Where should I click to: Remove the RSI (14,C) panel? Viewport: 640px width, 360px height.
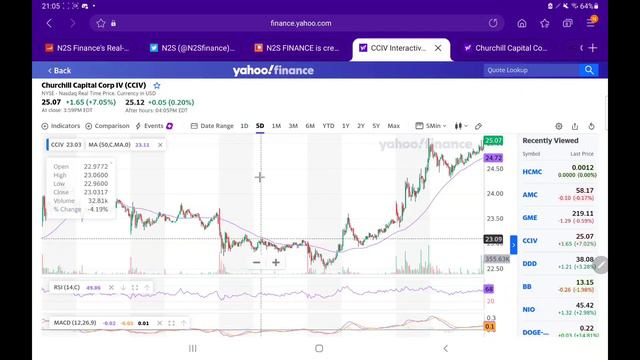111,288
